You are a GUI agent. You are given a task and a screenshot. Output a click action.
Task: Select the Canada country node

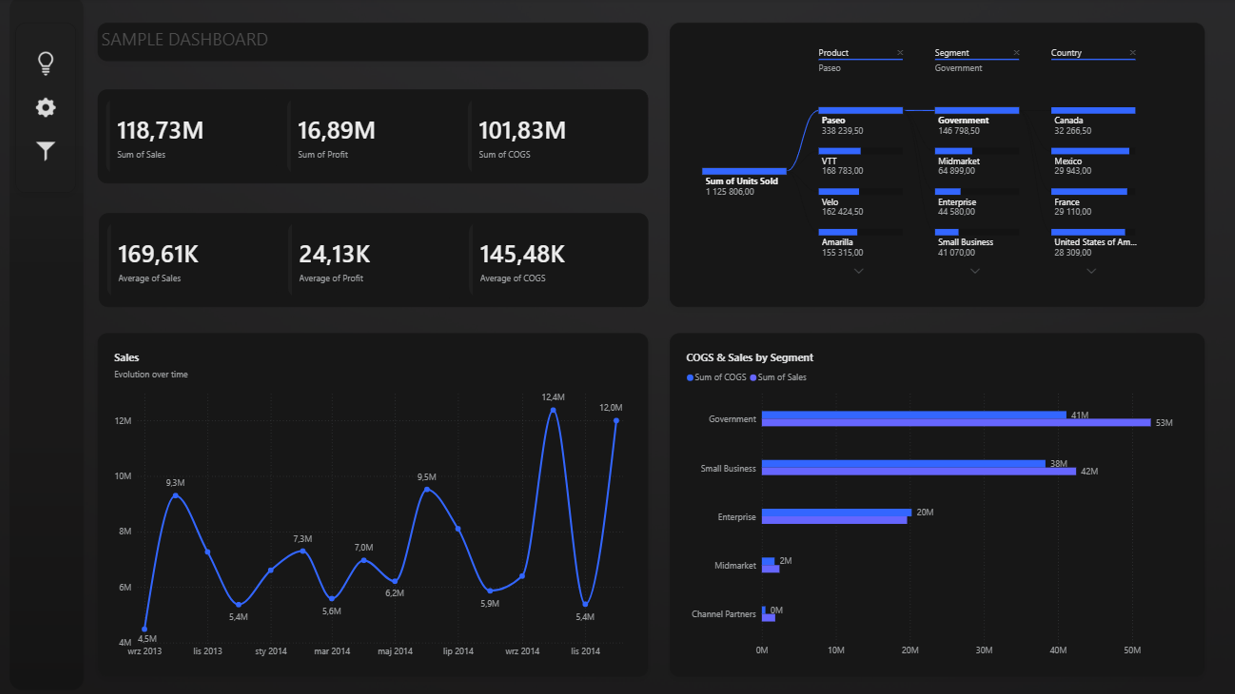coord(1094,122)
